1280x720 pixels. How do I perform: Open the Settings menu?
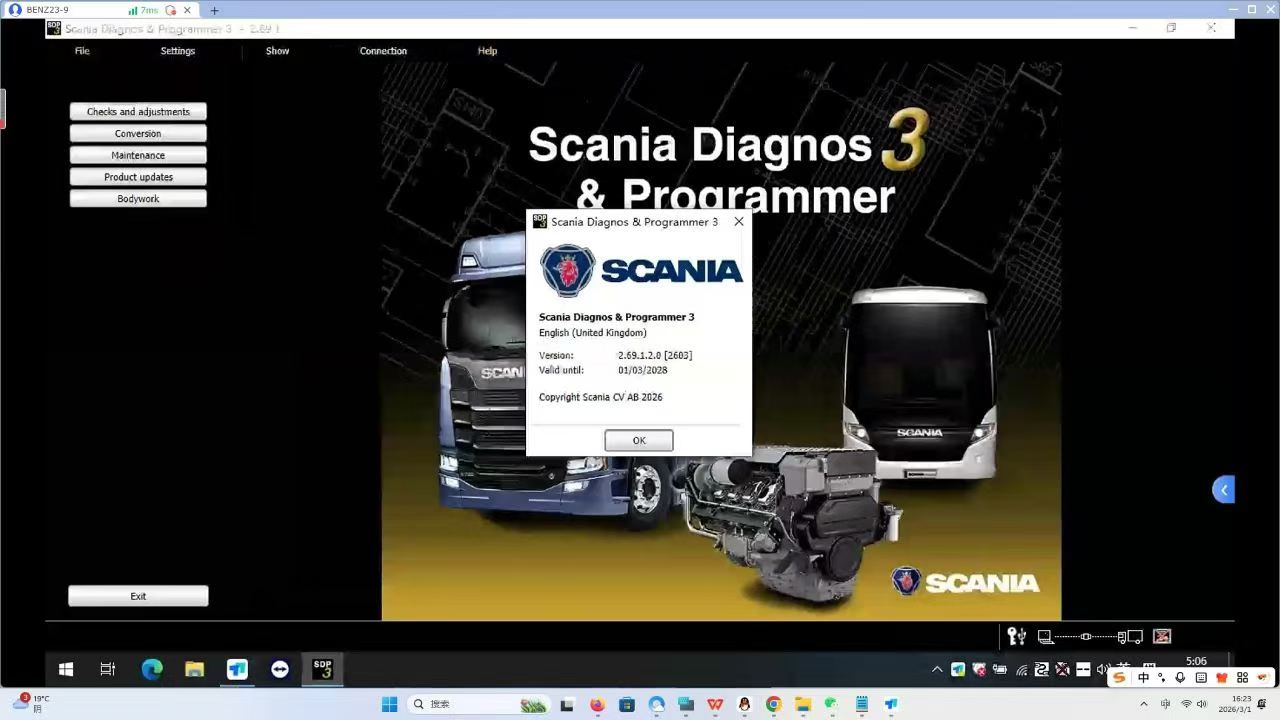click(178, 51)
